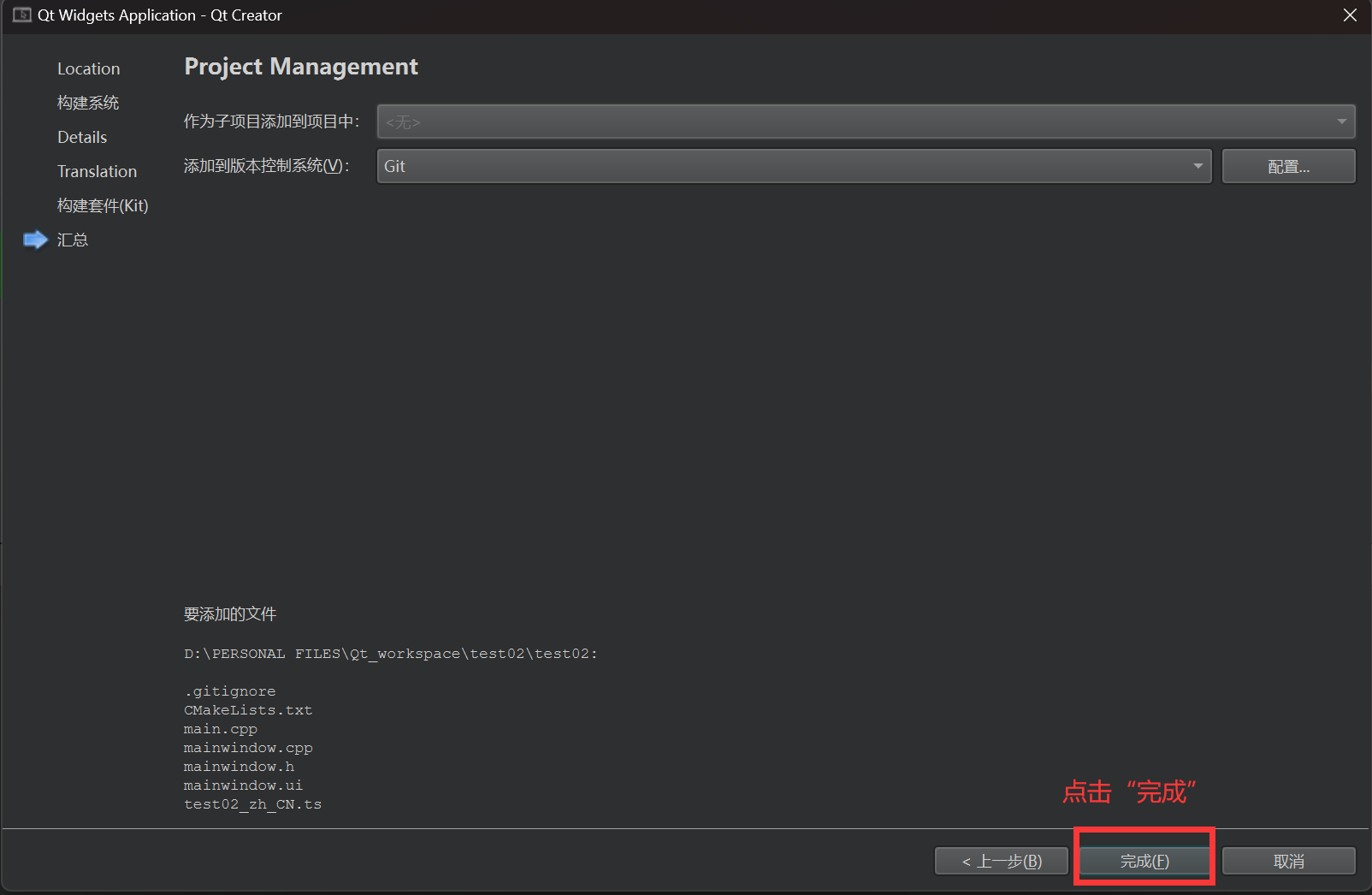Cancel the wizard with 取消 button
This screenshot has height=895, width=1372.
[x=1288, y=861]
